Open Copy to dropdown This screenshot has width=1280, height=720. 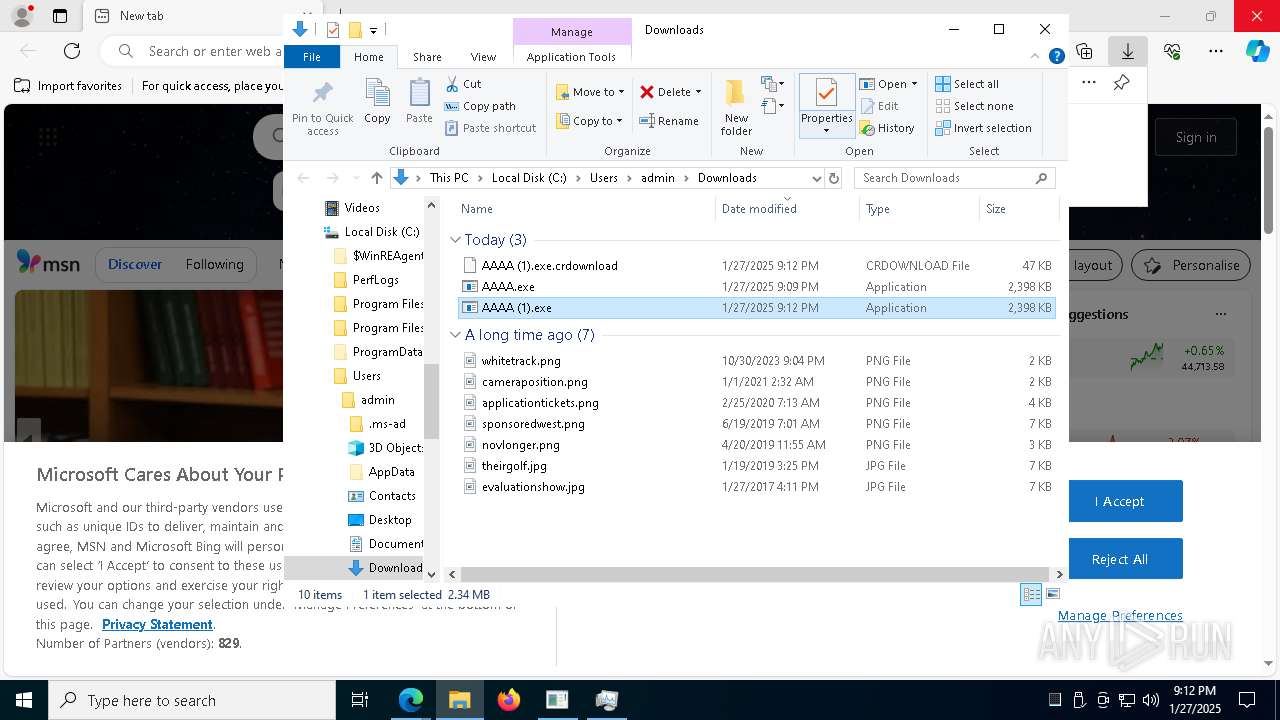(x=589, y=121)
